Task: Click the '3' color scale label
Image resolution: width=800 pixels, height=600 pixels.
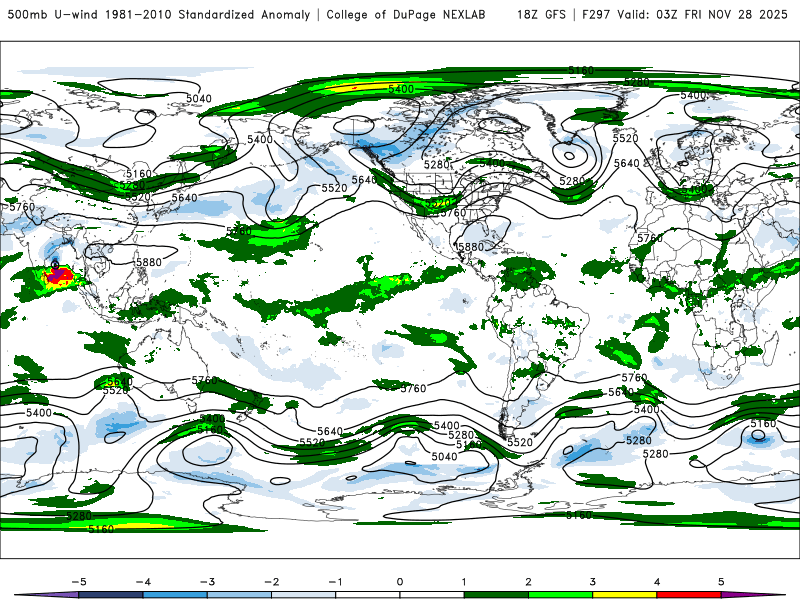Action: click(x=592, y=582)
